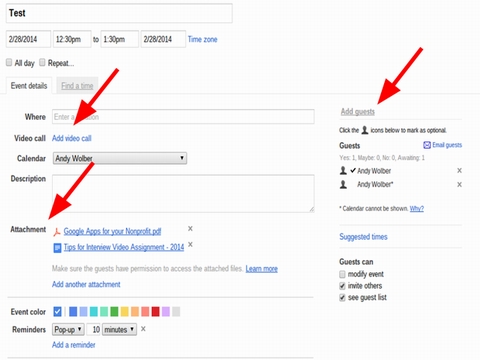Click Learn more about attachment permissions
Screen dimensions: 480x360
(x=262, y=269)
